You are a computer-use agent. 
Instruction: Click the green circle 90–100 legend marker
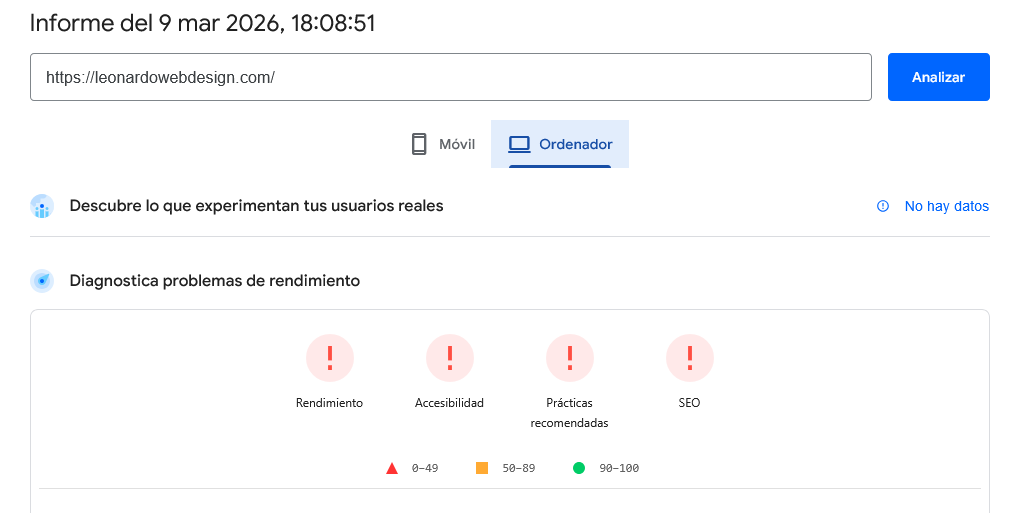tap(579, 468)
